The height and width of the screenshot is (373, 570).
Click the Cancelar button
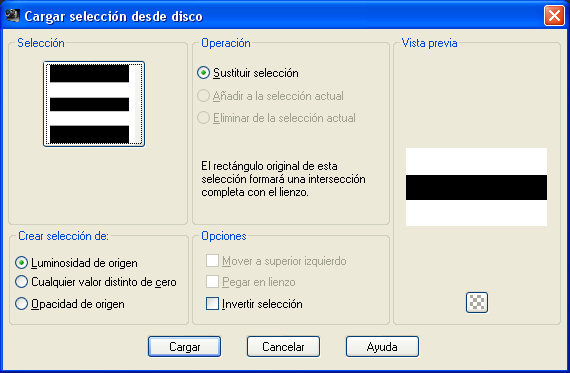[x=283, y=346]
